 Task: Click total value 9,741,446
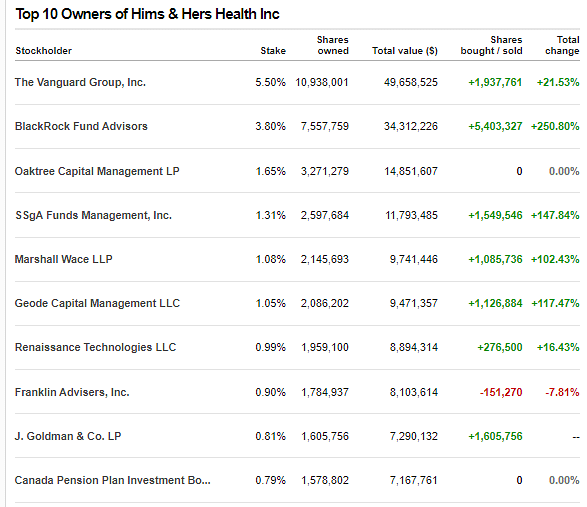[x=414, y=259]
